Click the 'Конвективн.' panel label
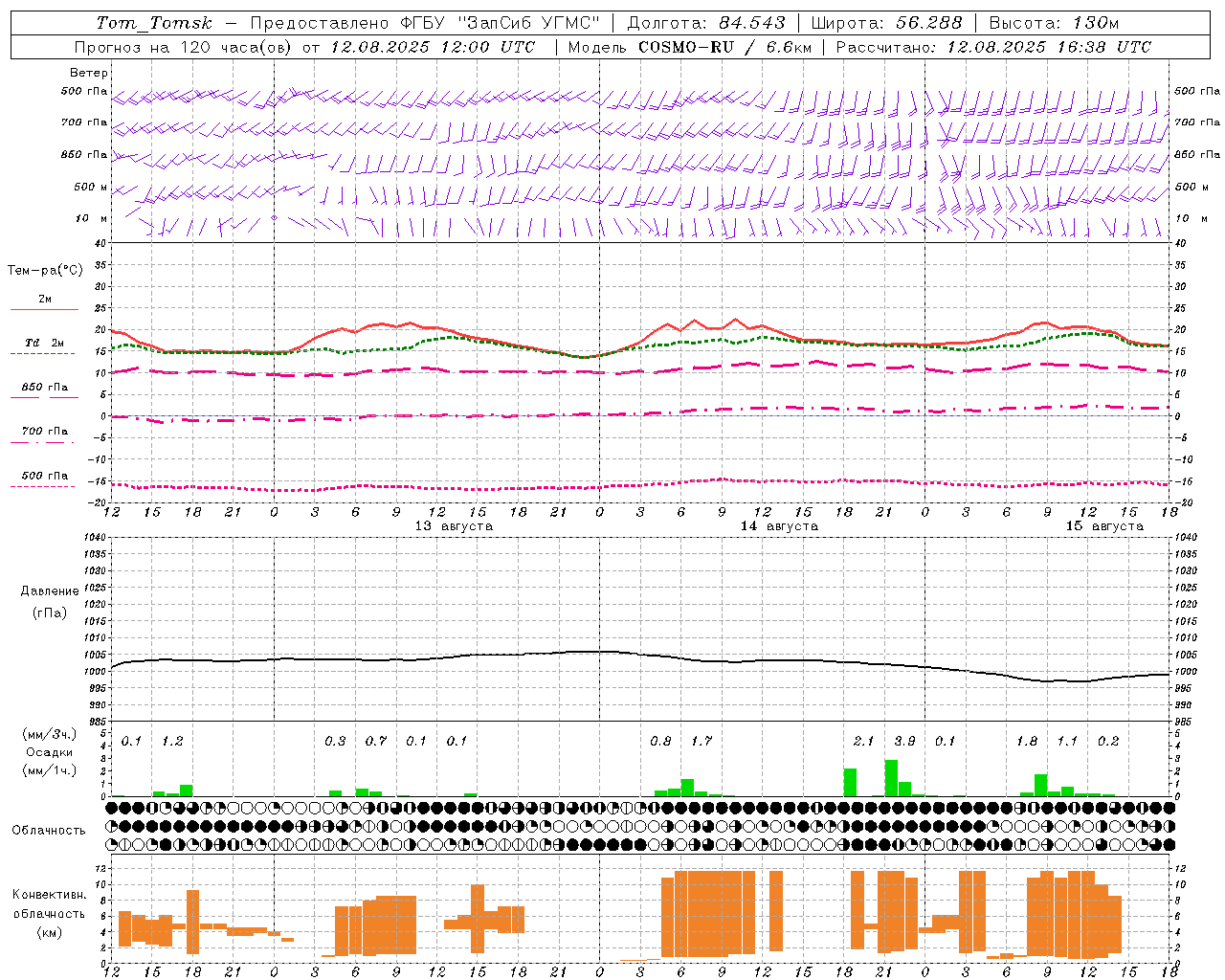The height and width of the screenshot is (980, 1225). point(50,894)
